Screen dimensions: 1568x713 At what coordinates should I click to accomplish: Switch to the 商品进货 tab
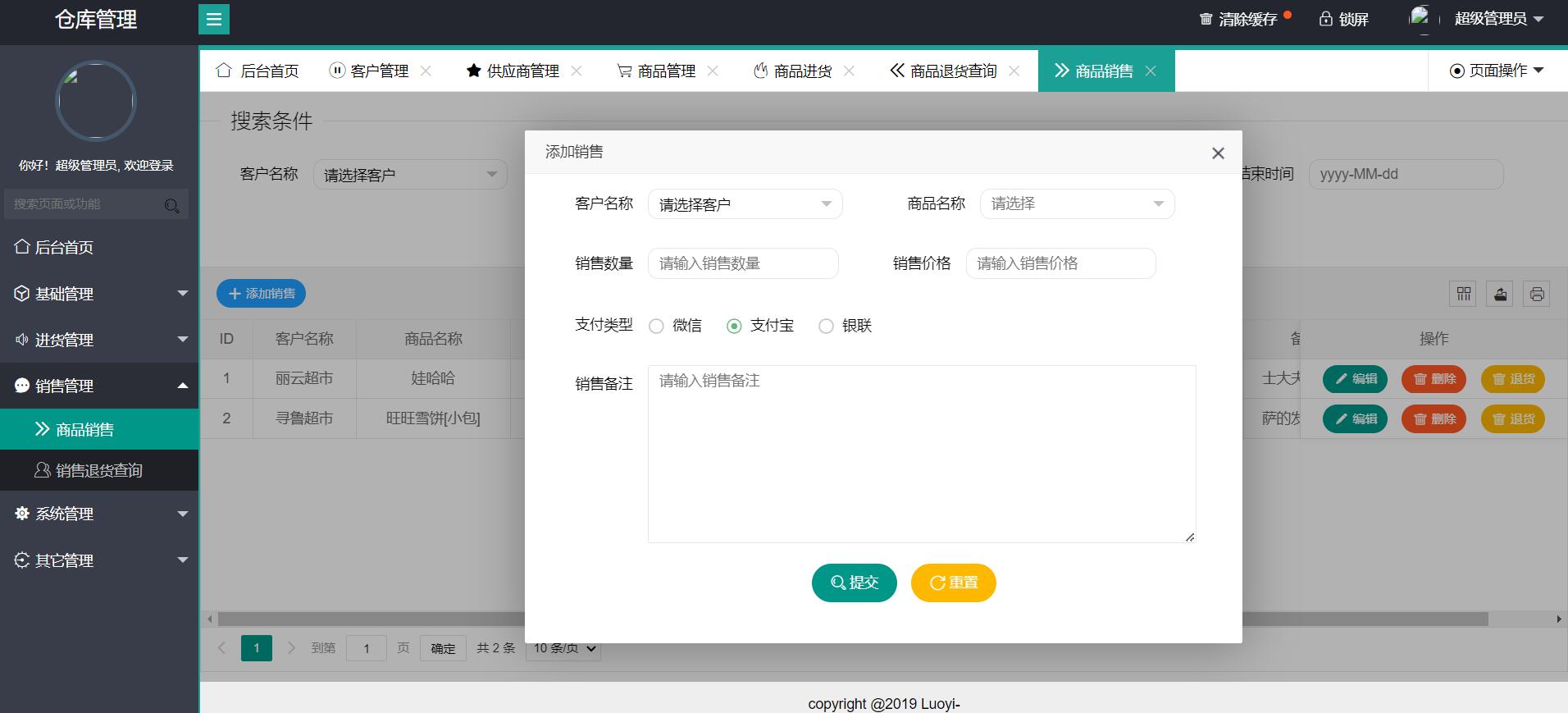[792, 71]
